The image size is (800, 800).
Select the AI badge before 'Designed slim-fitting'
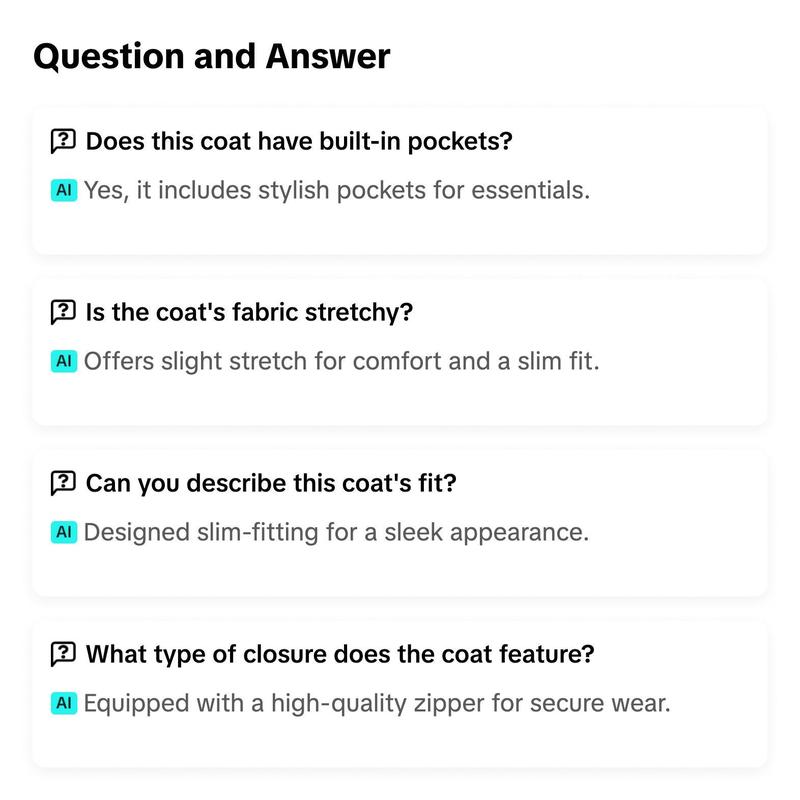tap(64, 532)
